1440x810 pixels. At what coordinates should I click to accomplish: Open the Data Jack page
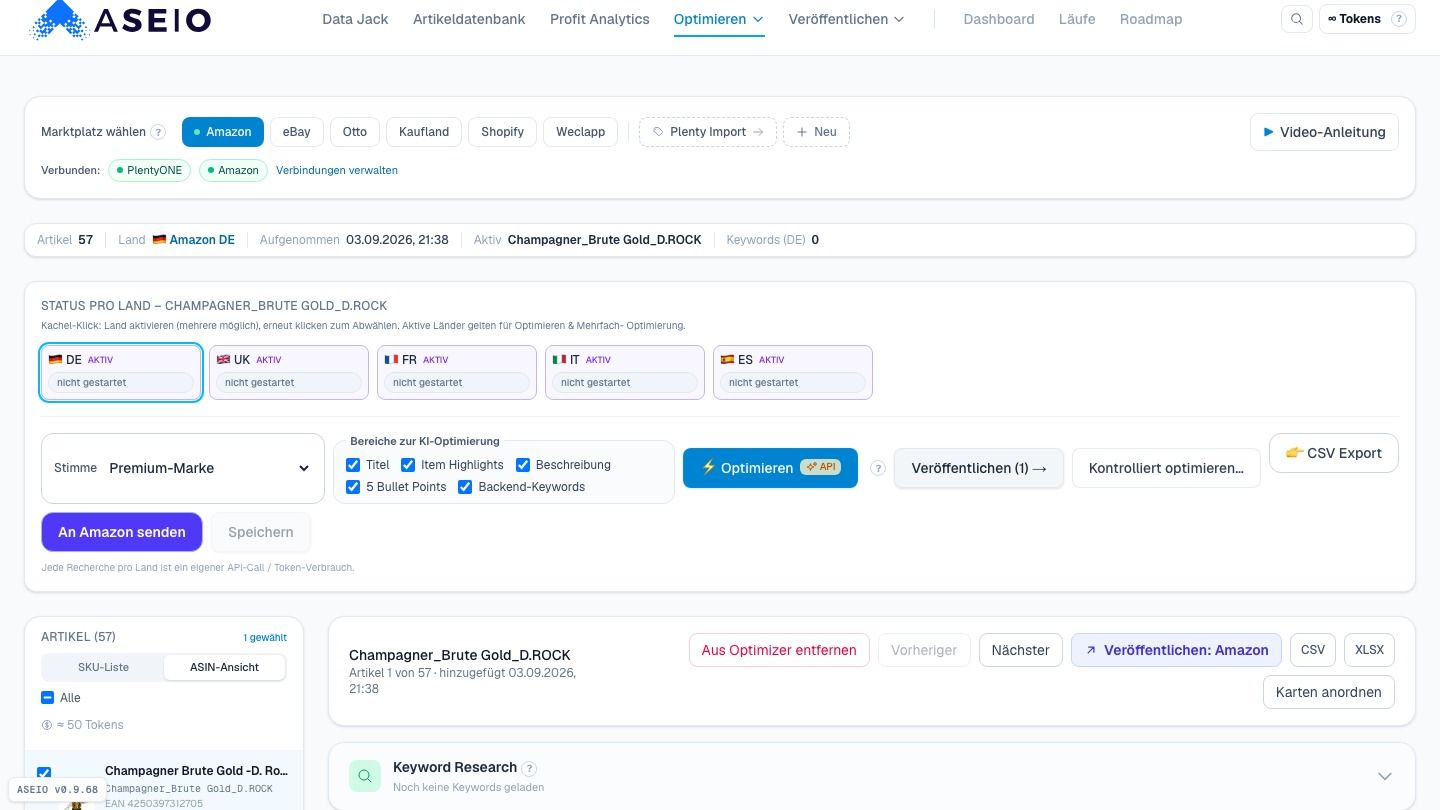tap(355, 19)
